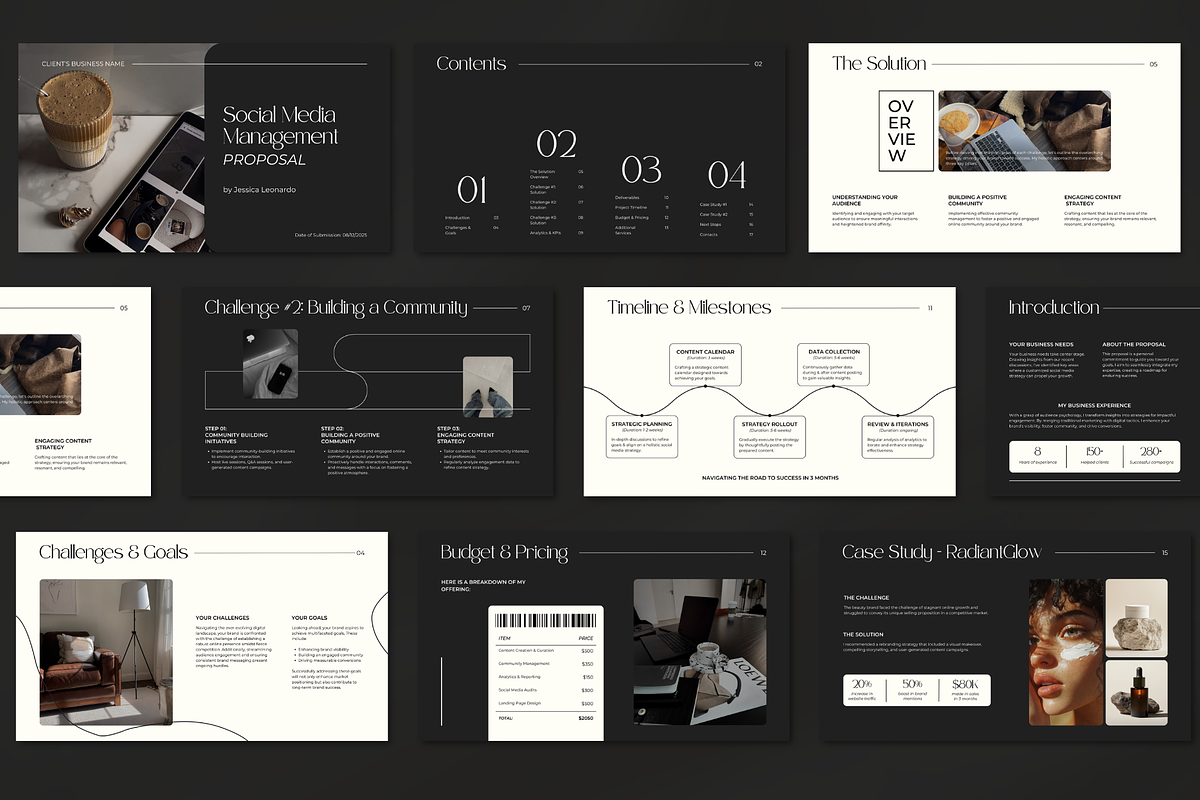Click the '20% Increase in website traffic' stat
Viewport: 1200px width, 800px height.
(862, 690)
